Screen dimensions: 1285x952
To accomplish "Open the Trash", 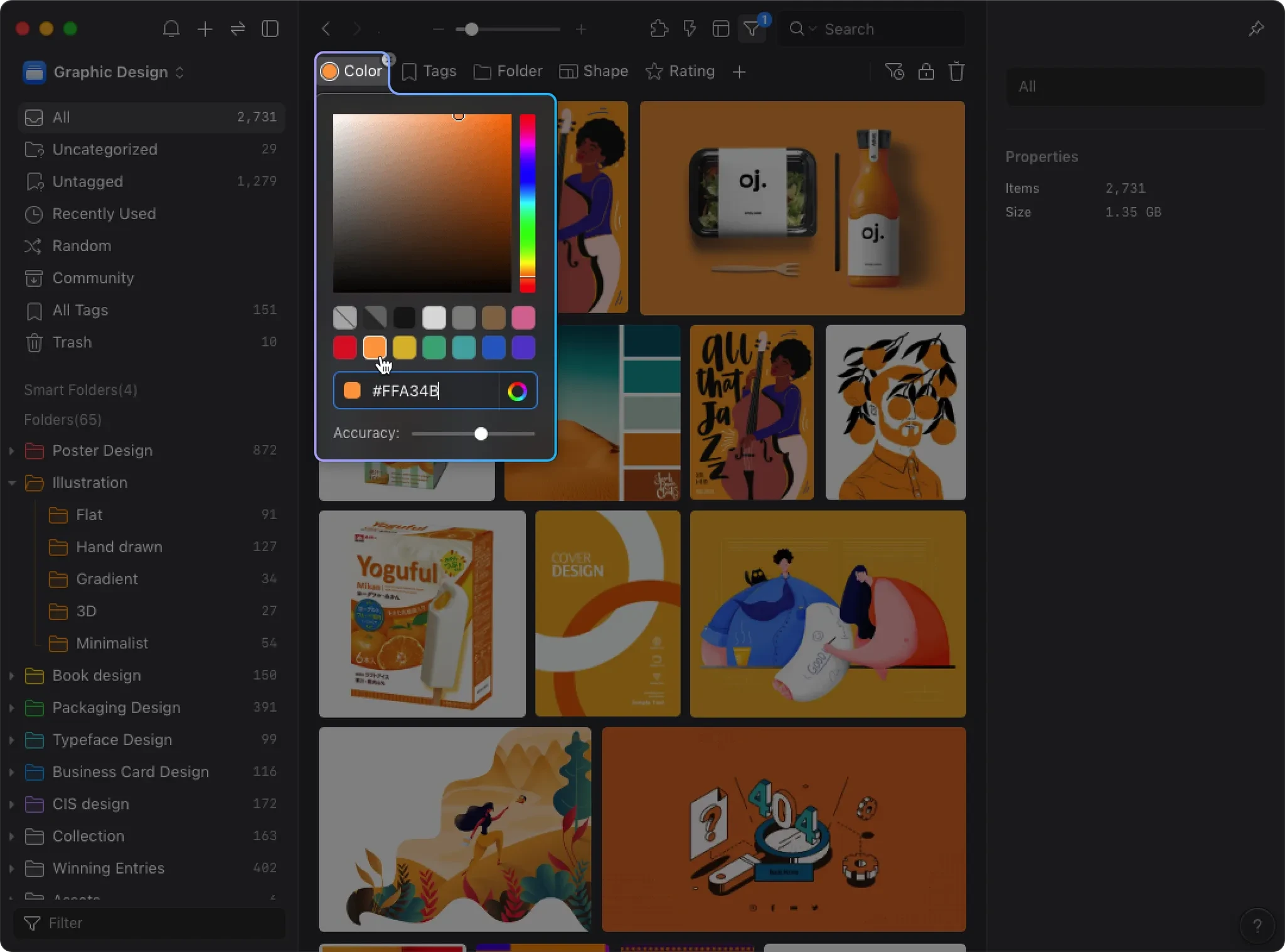I will [151, 343].
